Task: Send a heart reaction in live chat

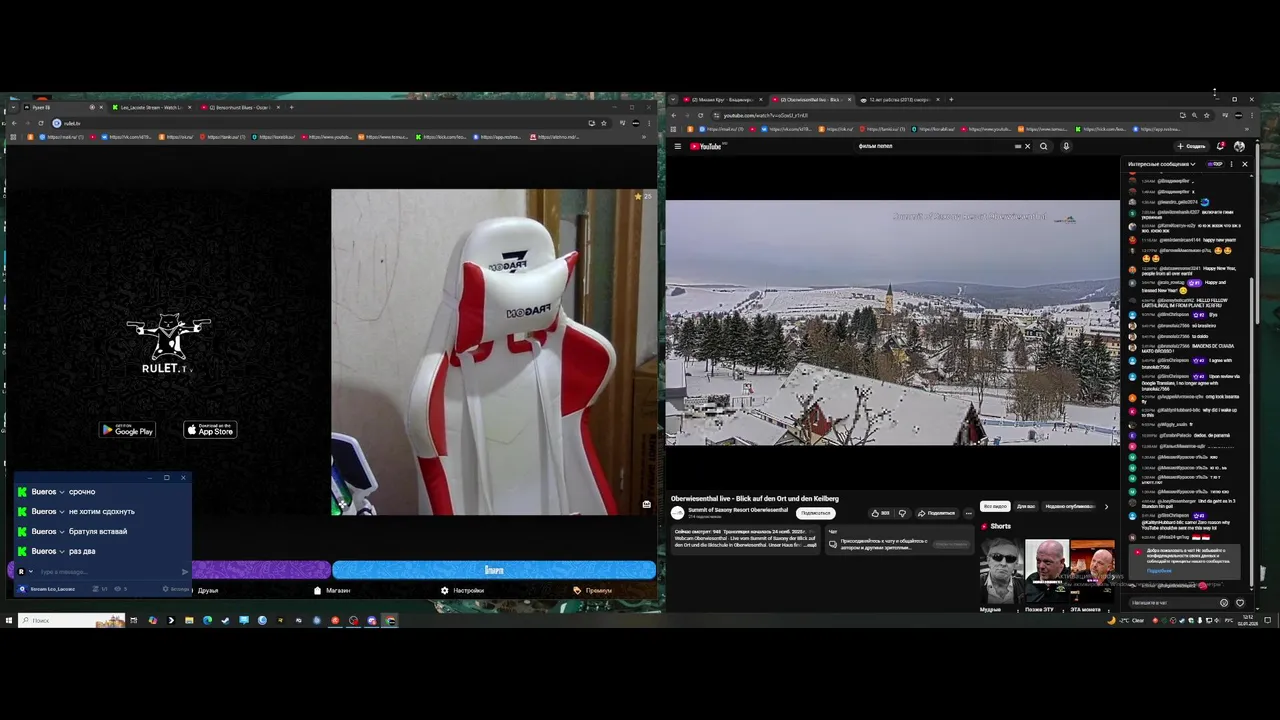Action: pyautogui.click(x=1240, y=603)
